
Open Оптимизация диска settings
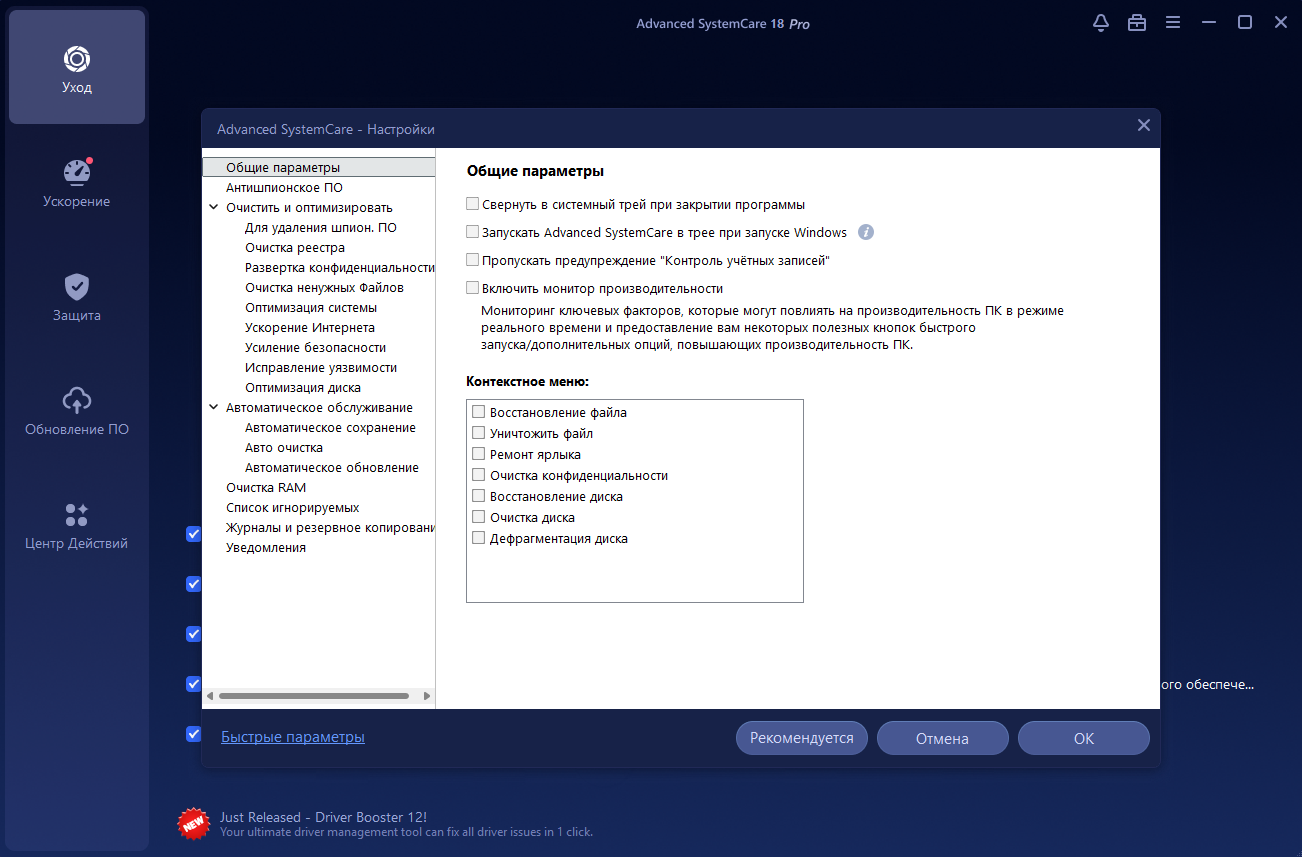coord(303,388)
